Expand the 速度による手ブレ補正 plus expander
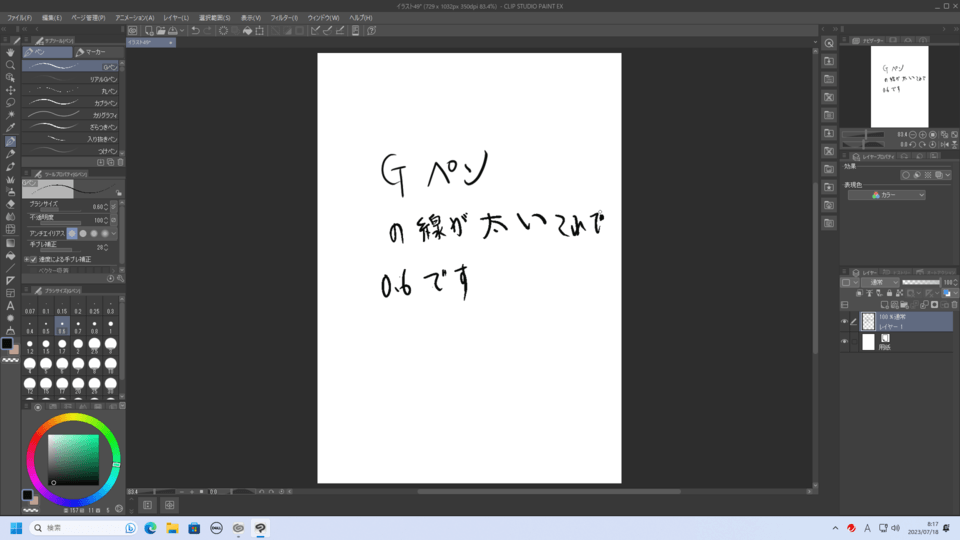 (x=26, y=260)
